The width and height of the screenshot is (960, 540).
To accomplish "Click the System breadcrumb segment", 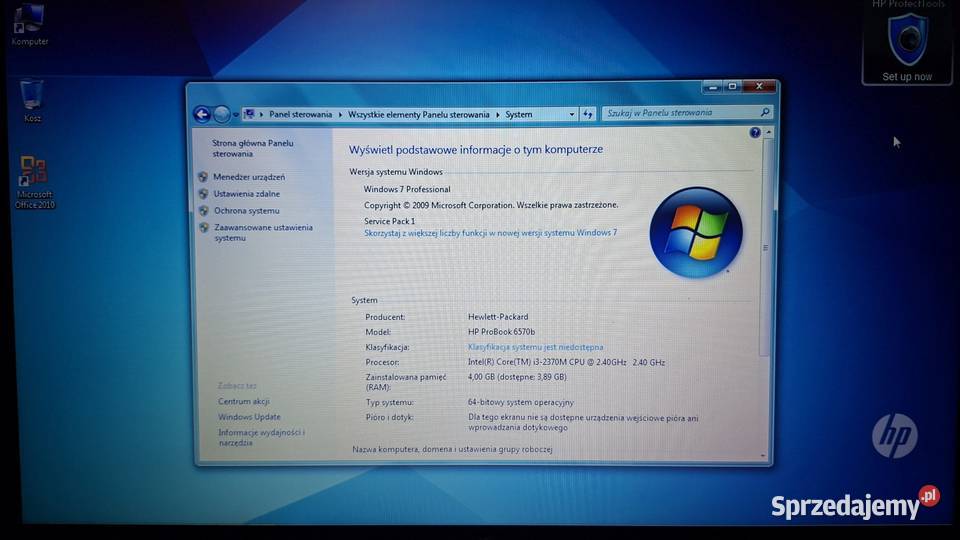I will pos(519,114).
